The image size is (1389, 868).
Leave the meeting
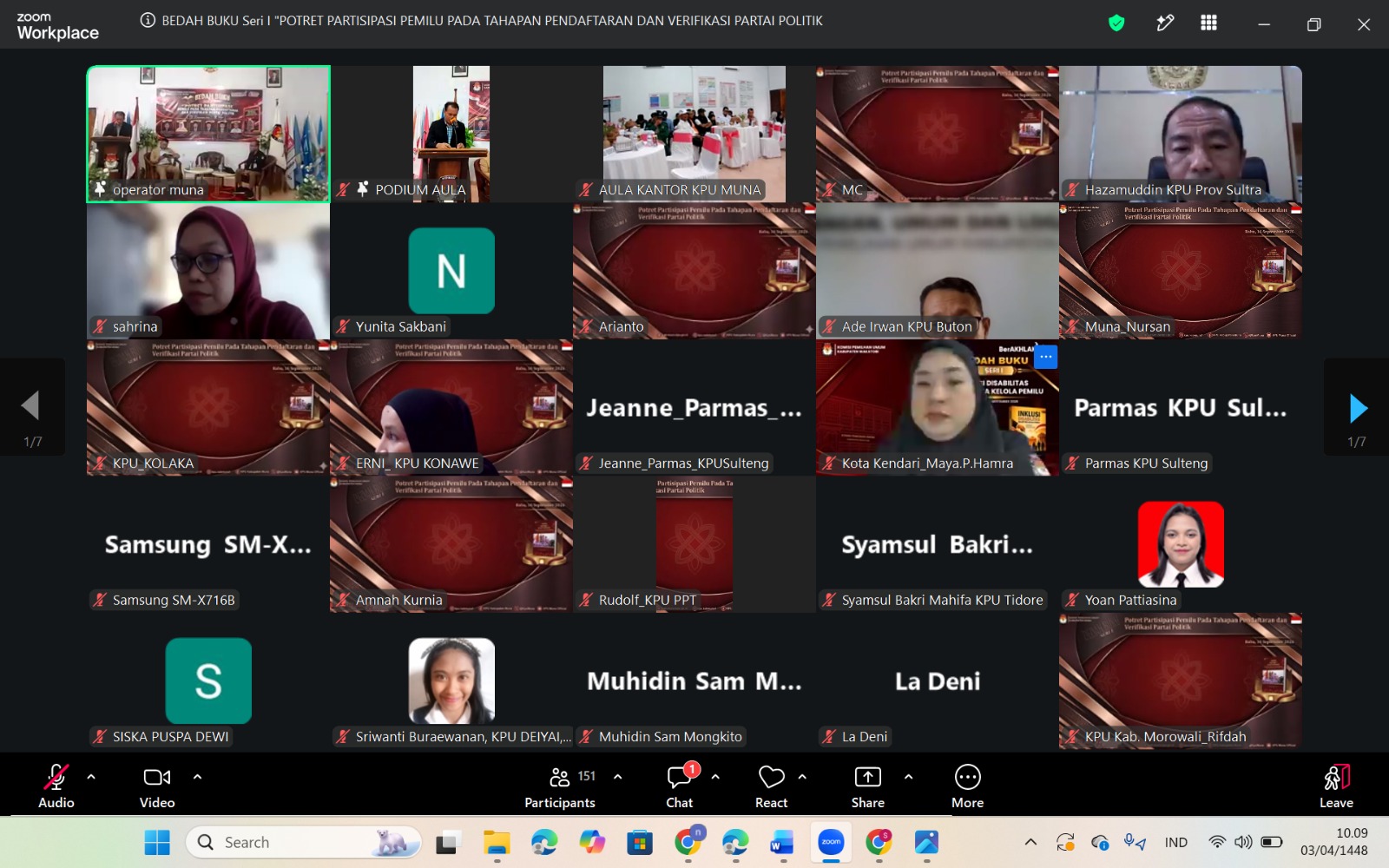coord(1336,786)
